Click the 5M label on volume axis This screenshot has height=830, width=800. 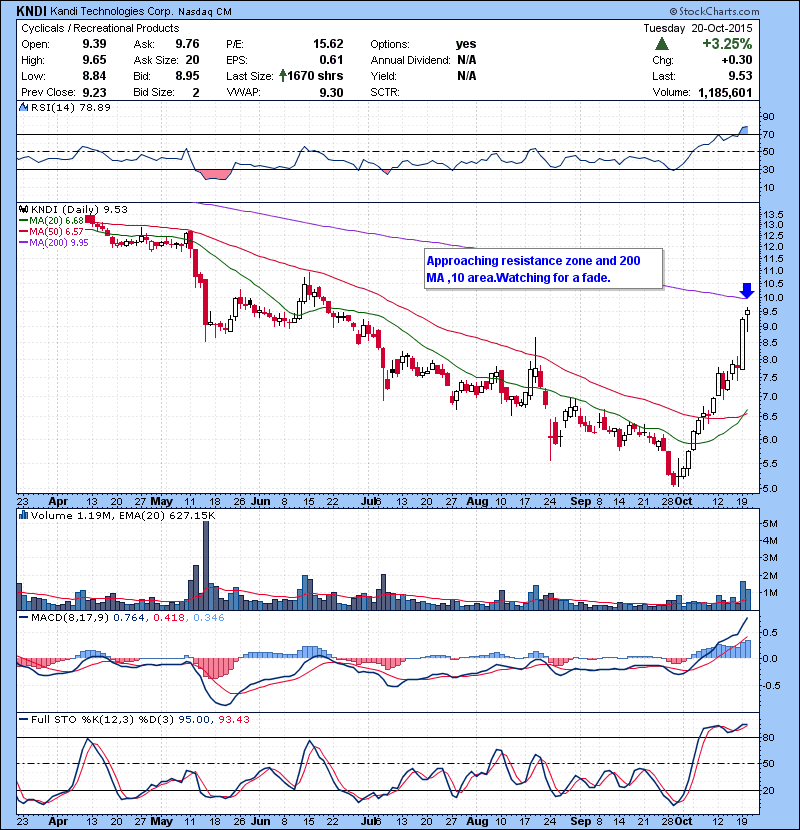(x=770, y=524)
